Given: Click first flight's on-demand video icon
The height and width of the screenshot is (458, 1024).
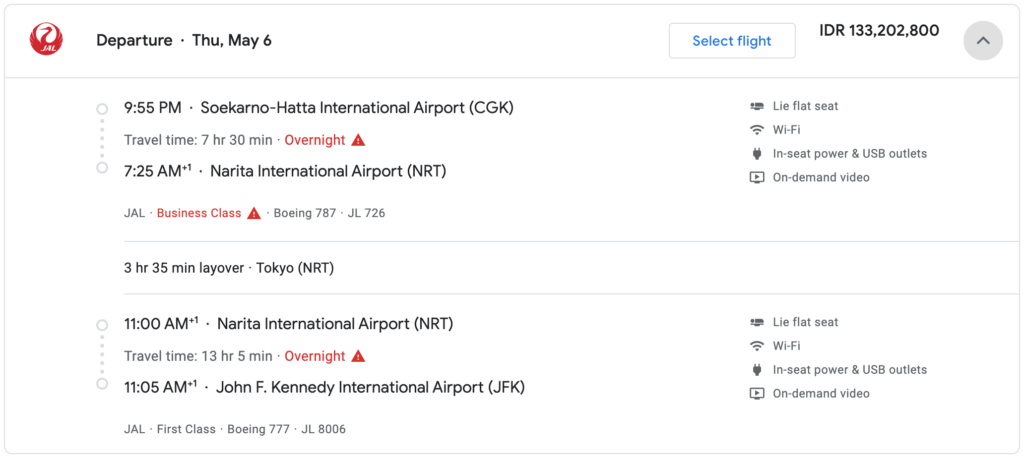Looking at the screenshot, I should pos(757,178).
